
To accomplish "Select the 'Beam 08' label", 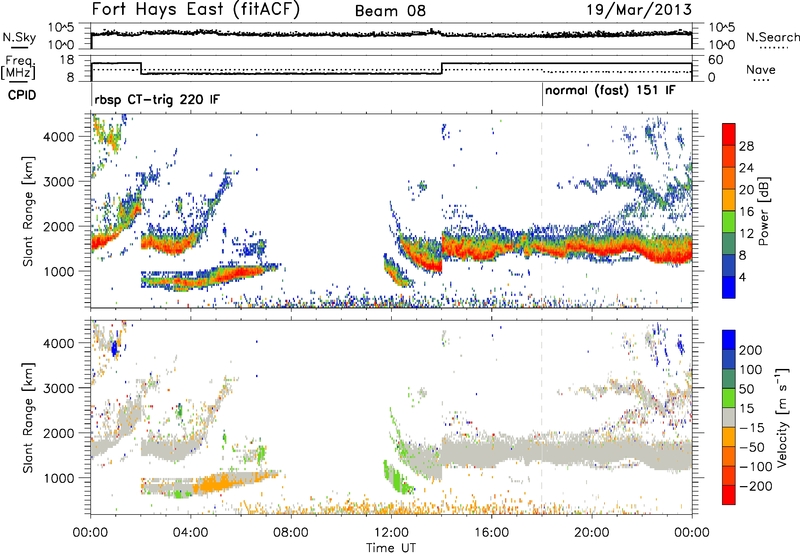I will 390,11.
